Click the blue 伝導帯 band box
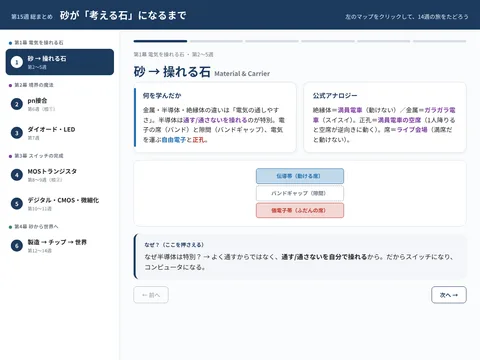Screen dimensions: 480x360 300,176
